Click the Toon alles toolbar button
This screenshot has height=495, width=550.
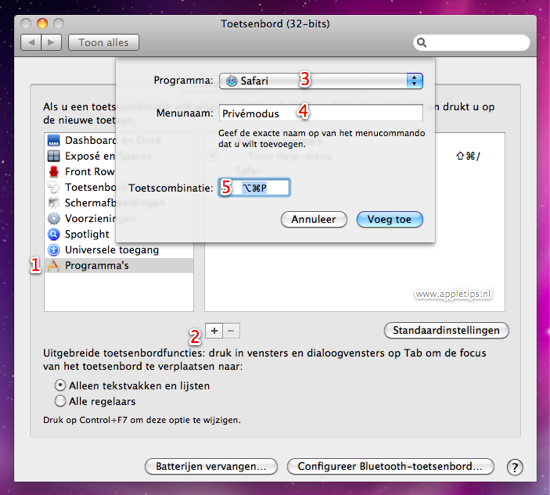pos(103,42)
